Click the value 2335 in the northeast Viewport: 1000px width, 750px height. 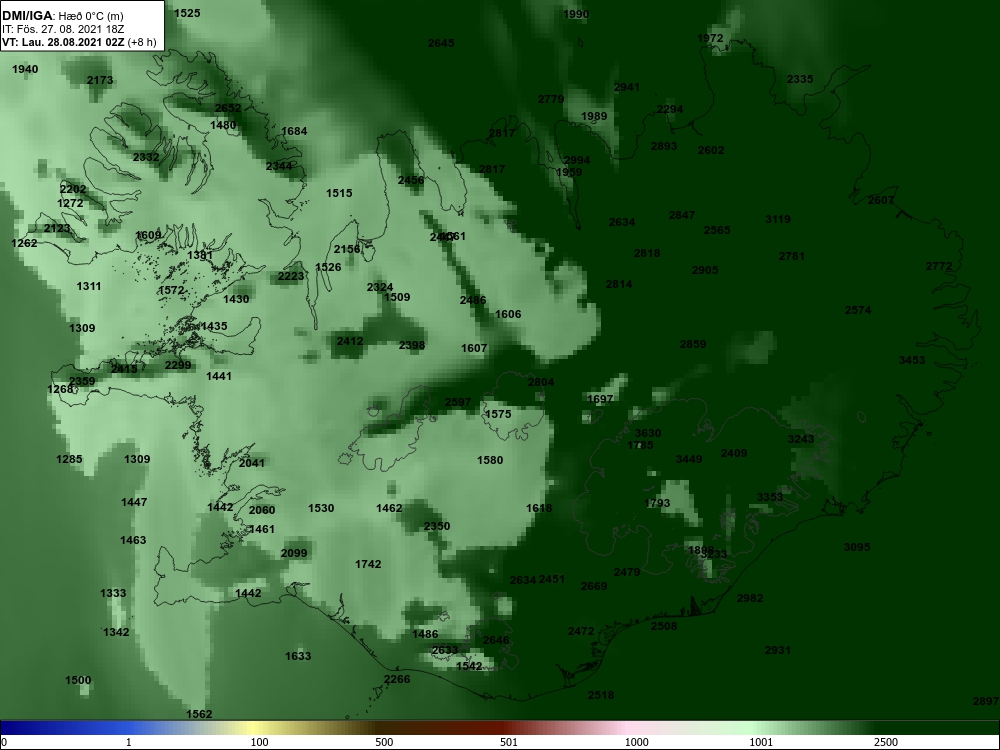tap(800, 79)
